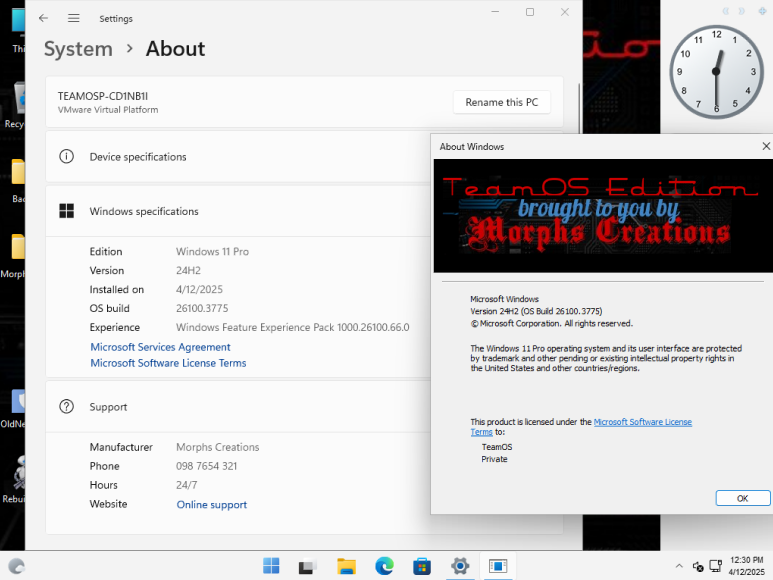The height and width of the screenshot is (580, 773).
Task: Click the Hours value 24/7
Action: [186, 485]
